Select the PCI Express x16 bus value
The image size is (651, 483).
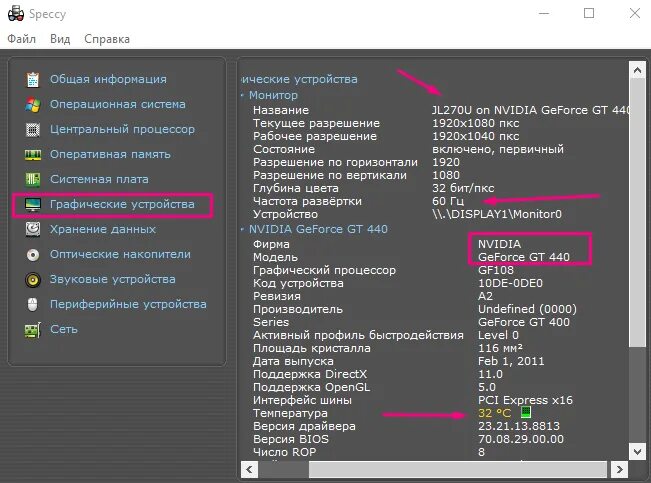tap(526, 400)
